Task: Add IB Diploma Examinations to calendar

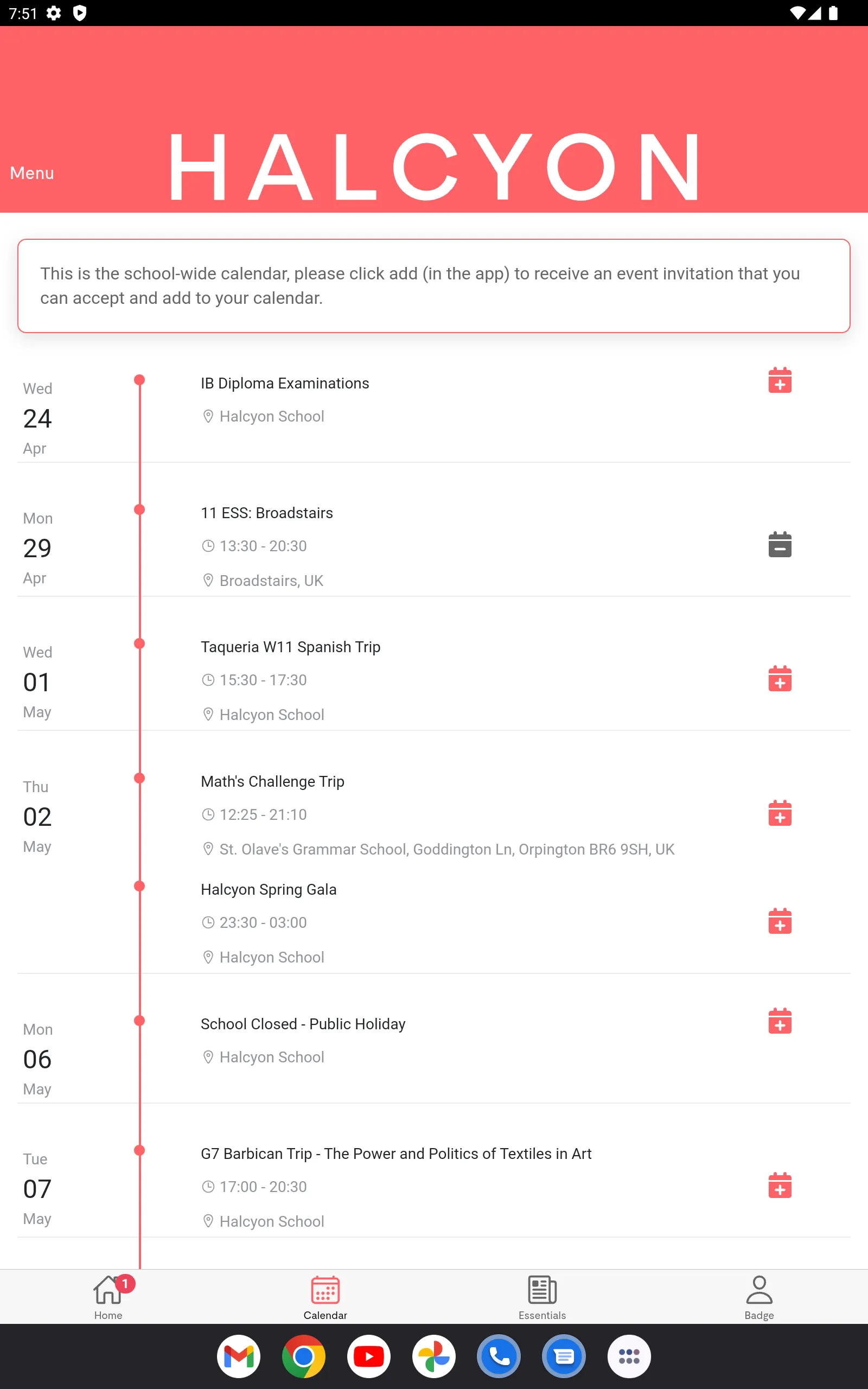Action: click(x=780, y=380)
